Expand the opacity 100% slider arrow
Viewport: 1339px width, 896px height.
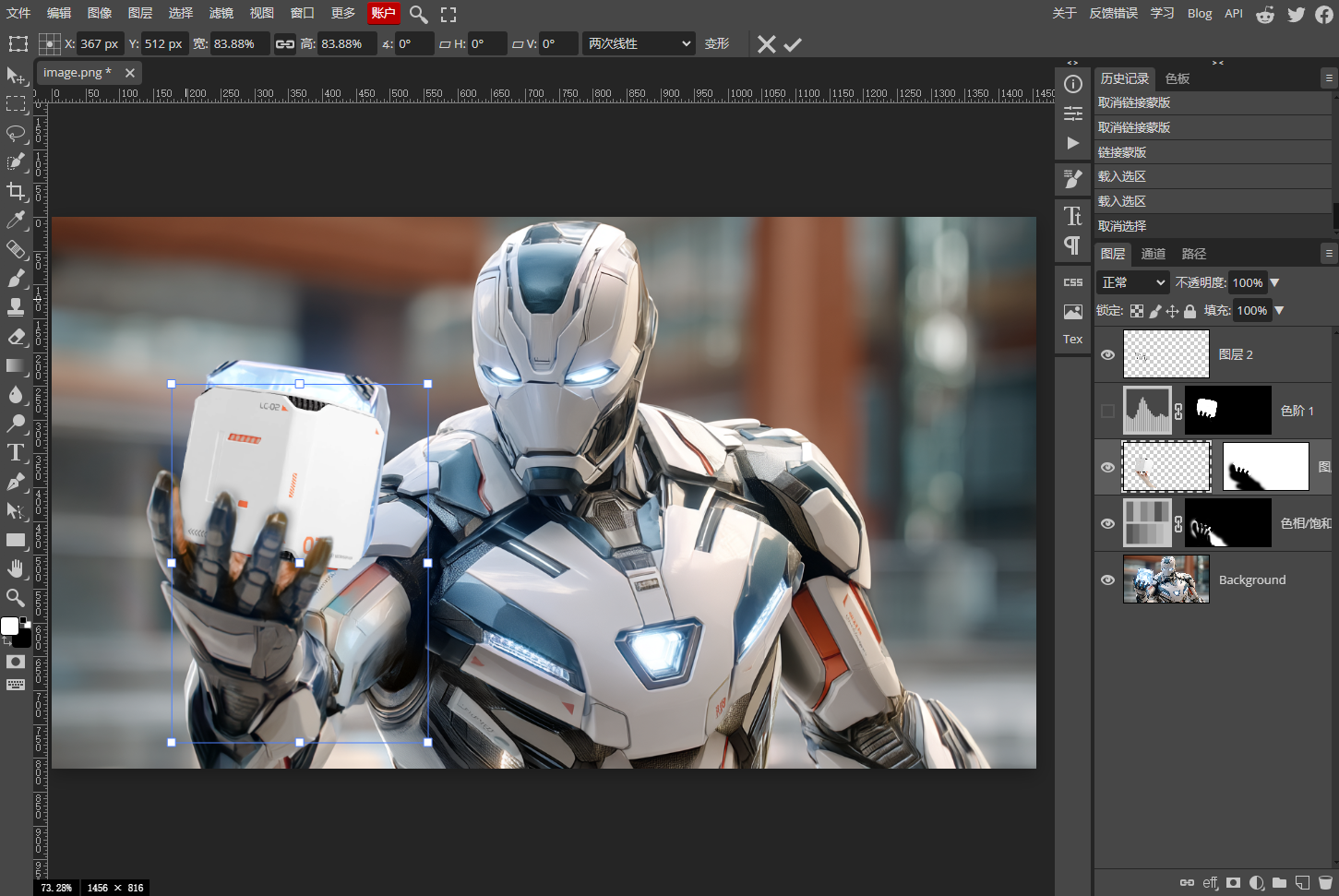click(1274, 282)
